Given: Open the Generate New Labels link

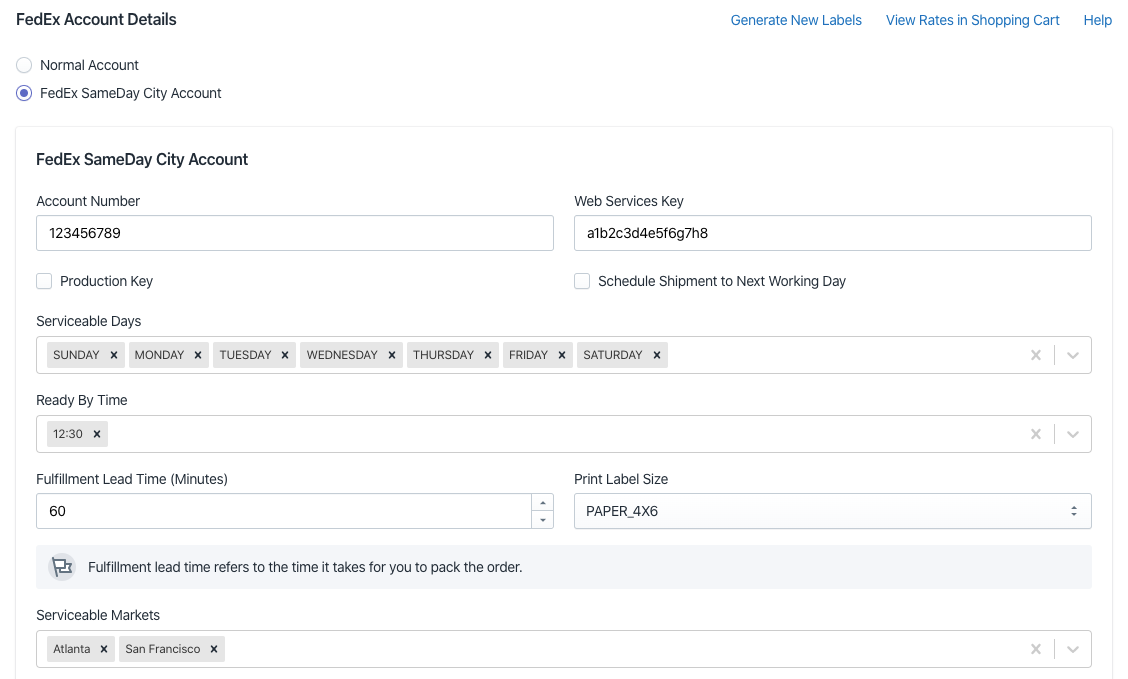Looking at the screenshot, I should (x=796, y=20).
